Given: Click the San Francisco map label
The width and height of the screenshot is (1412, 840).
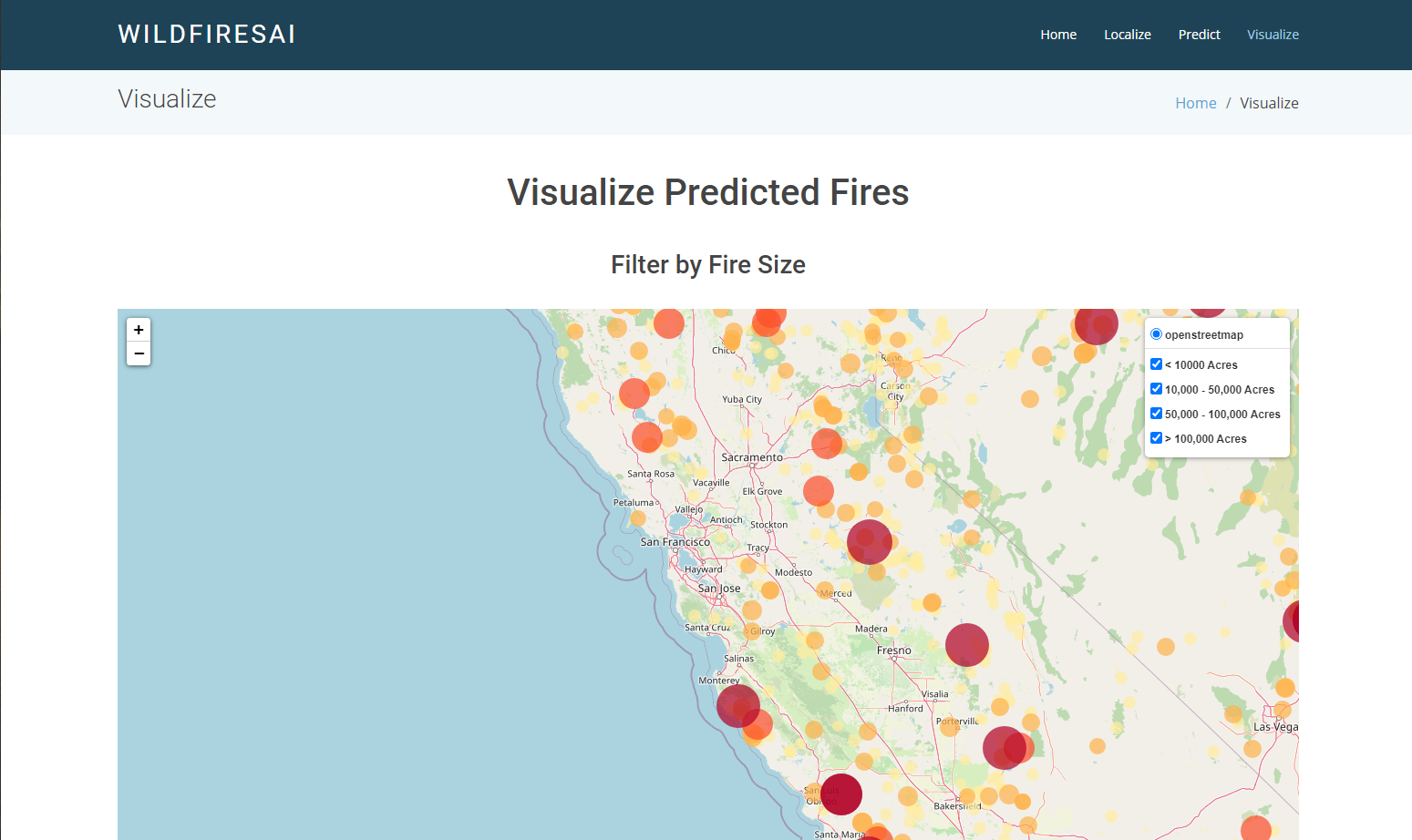Looking at the screenshot, I should click(x=675, y=542).
